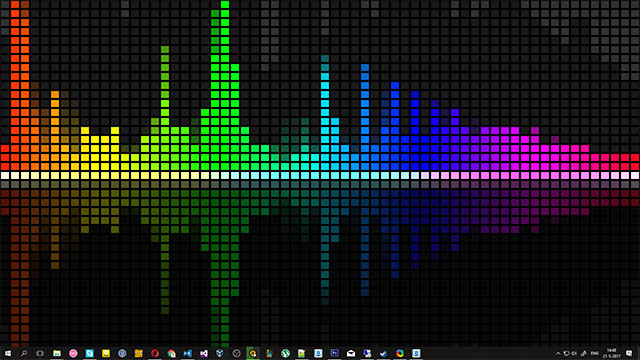Launch the pink round taskbar app
This screenshot has width=640, height=360.
point(73,353)
